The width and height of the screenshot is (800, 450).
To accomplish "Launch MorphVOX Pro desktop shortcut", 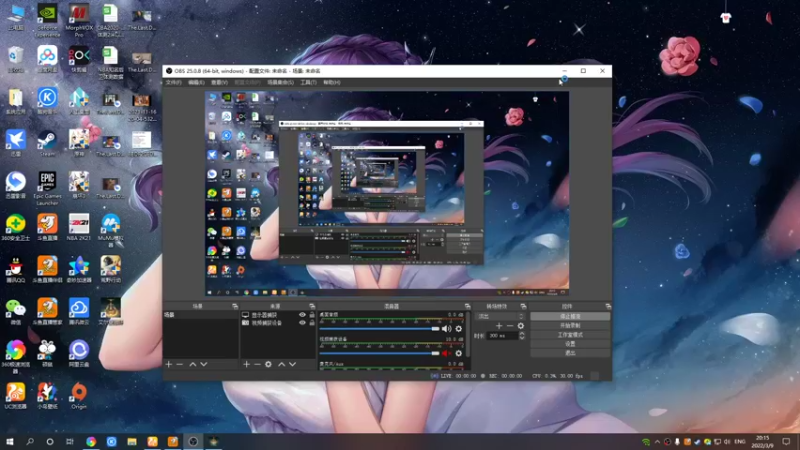I will 79,20.
